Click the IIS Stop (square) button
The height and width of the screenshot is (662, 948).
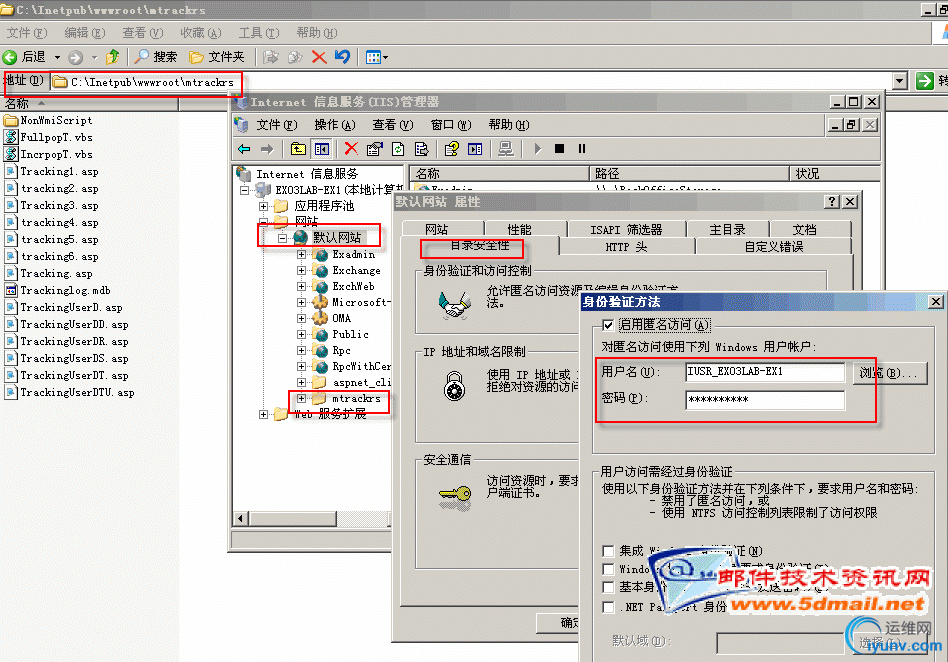(x=559, y=149)
